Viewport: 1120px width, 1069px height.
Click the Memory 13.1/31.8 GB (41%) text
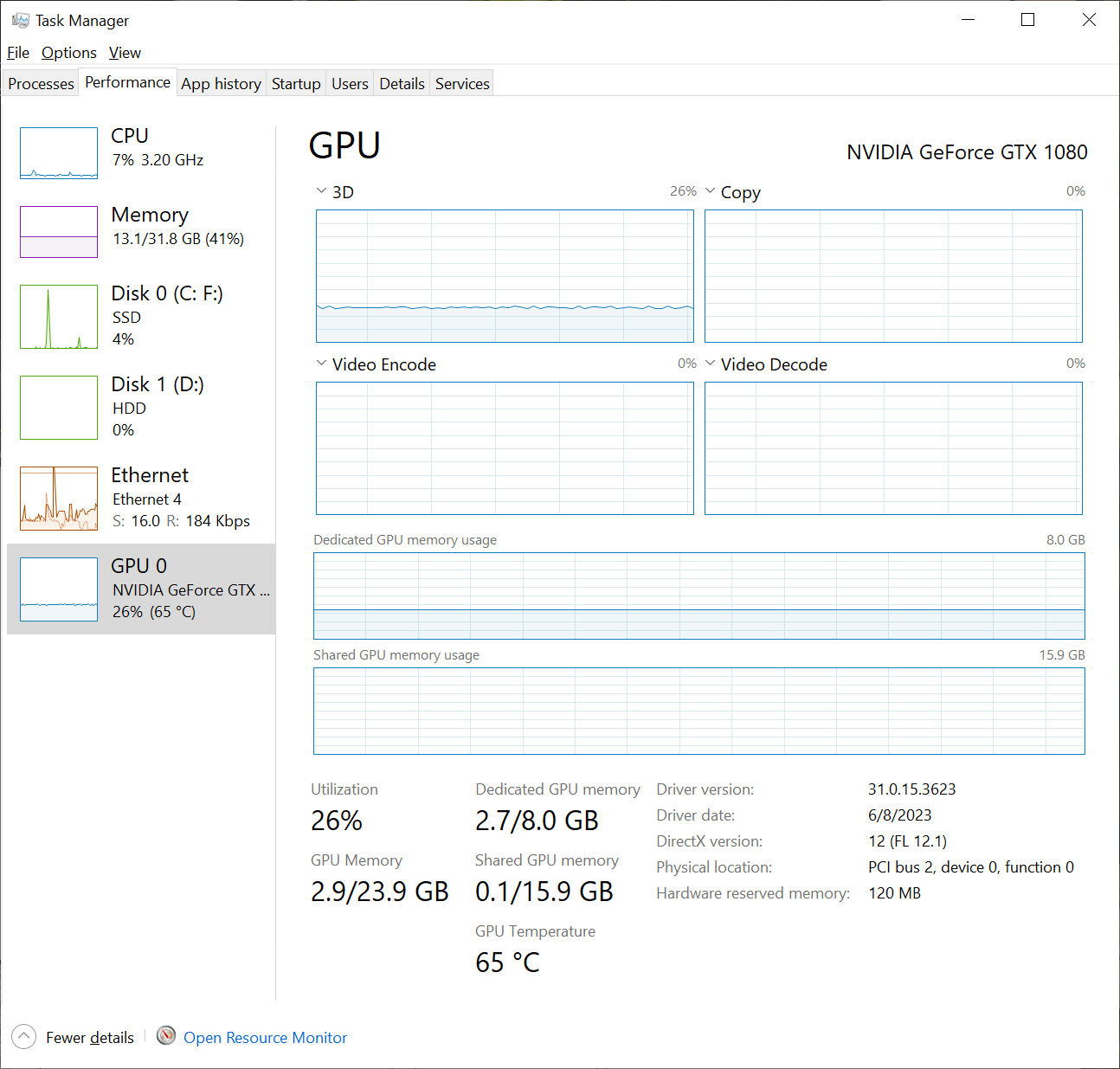(178, 239)
